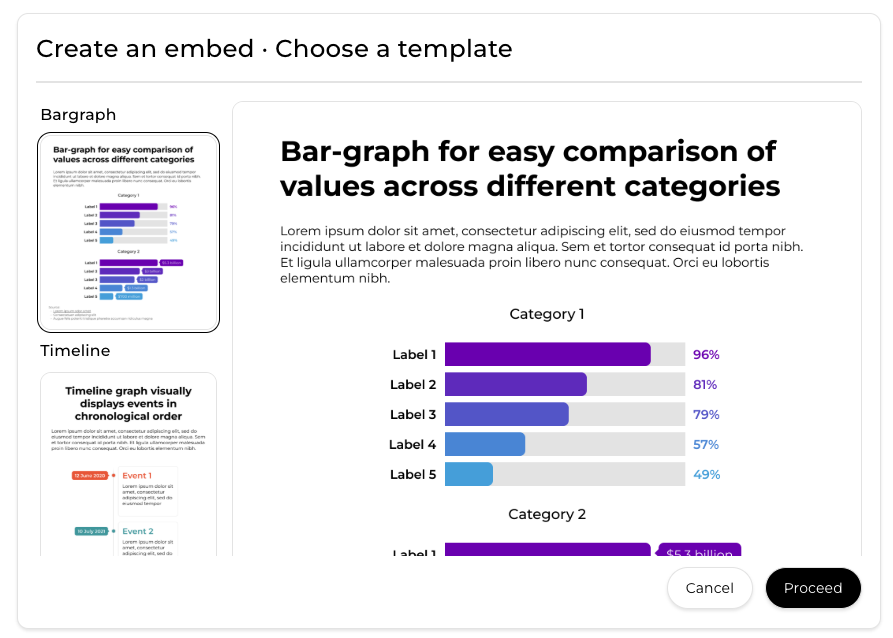Click the 81% value beside Label 2
The height and width of the screenshot is (638, 893).
point(705,384)
